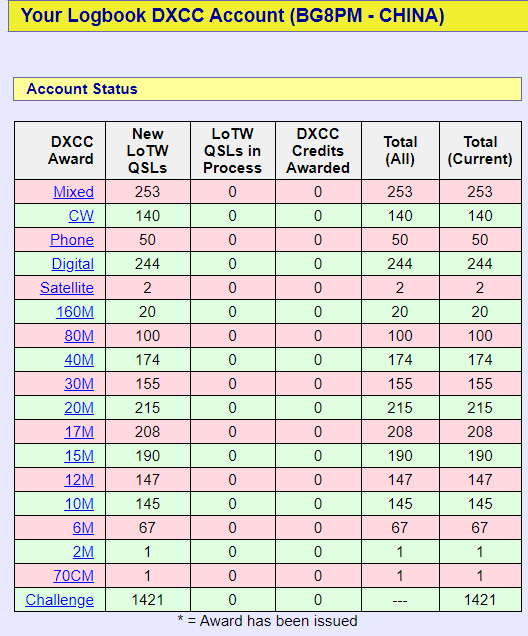Viewport: 528px width, 636px height.
Task: Click the DXCC Credits Awarded header
Action: 318,150
